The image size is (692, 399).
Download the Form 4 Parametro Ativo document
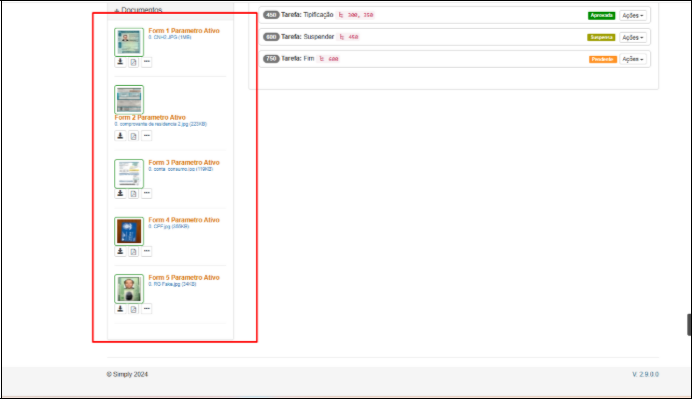click(x=120, y=251)
